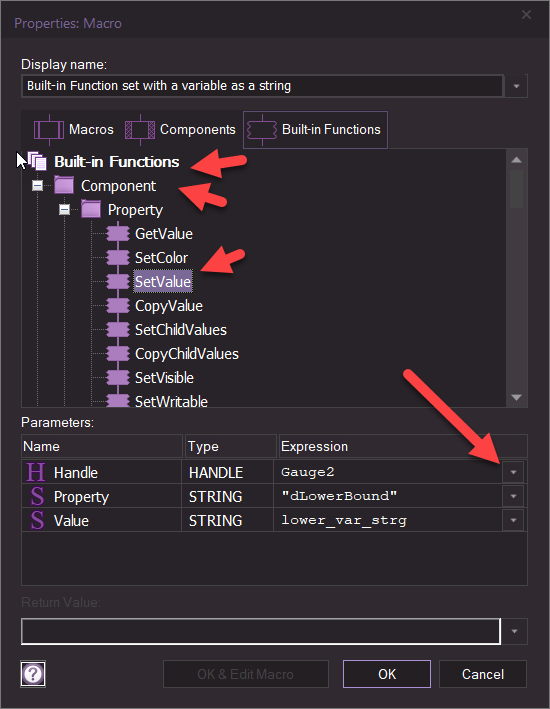
Task: Select the SetChildValues tree item
Action: point(180,330)
